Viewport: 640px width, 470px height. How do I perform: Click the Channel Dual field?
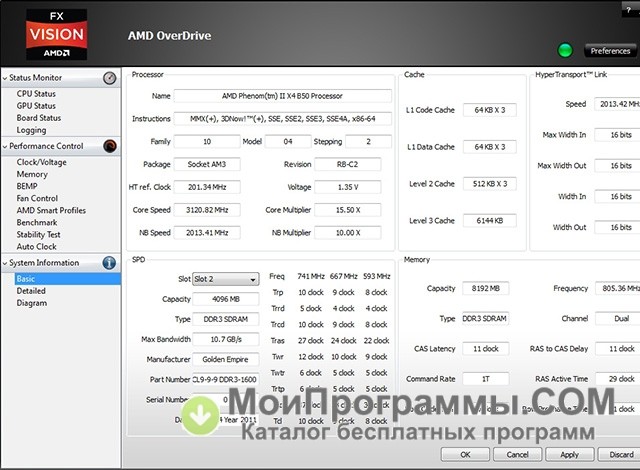click(618, 319)
